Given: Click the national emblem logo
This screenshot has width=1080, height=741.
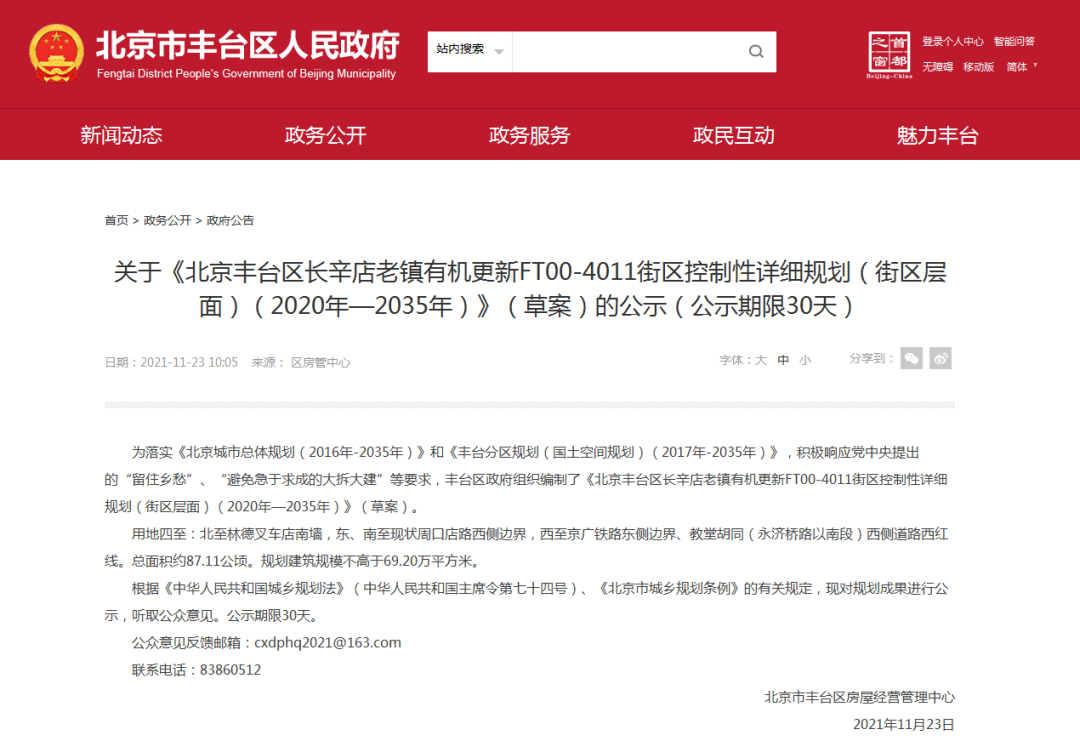Looking at the screenshot, I should pyautogui.click(x=57, y=53).
